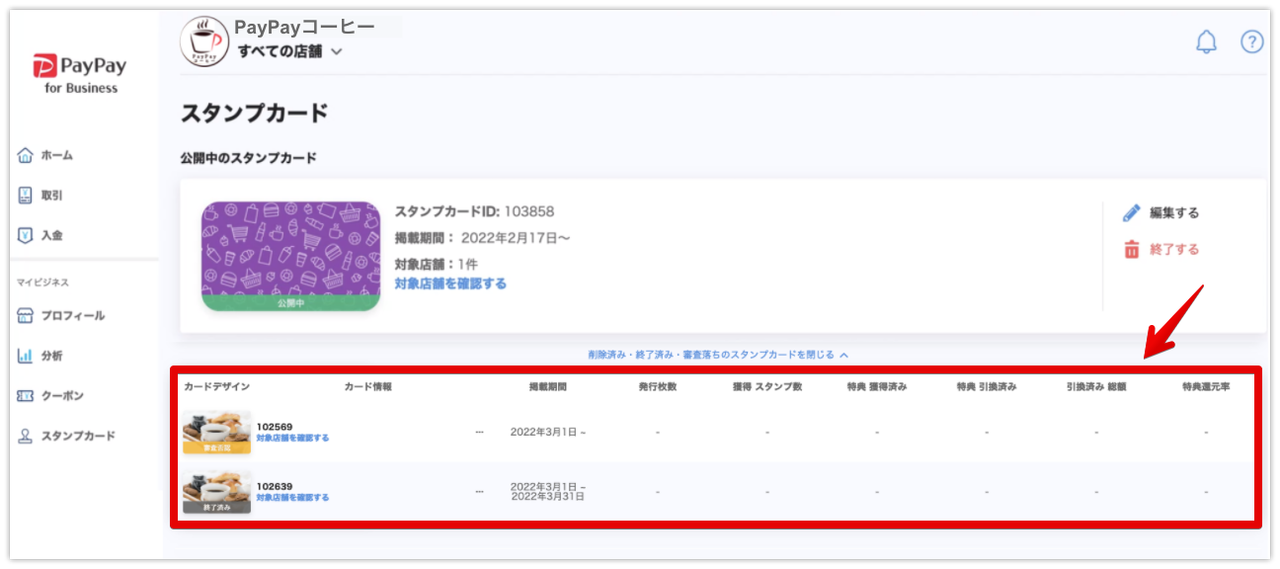Screen dimensions: 1280x569
Task: Open the purple published stamp card thumbnail
Action: 291,256
